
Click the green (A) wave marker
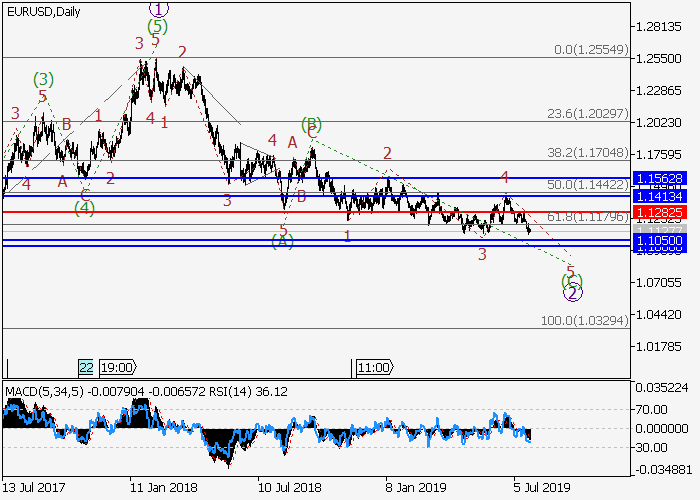click(x=283, y=241)
